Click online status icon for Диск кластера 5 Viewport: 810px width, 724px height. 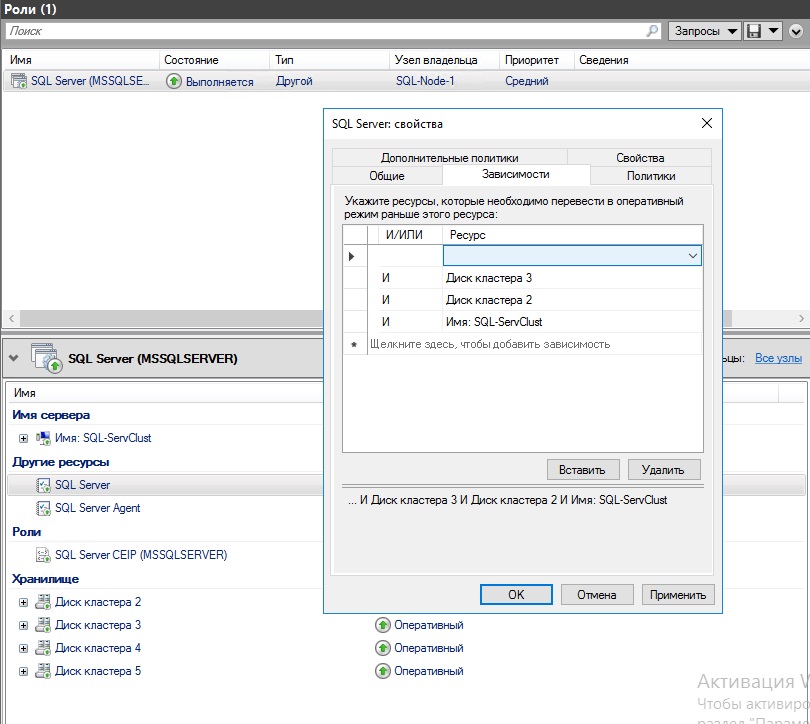(x=383, y=671)
